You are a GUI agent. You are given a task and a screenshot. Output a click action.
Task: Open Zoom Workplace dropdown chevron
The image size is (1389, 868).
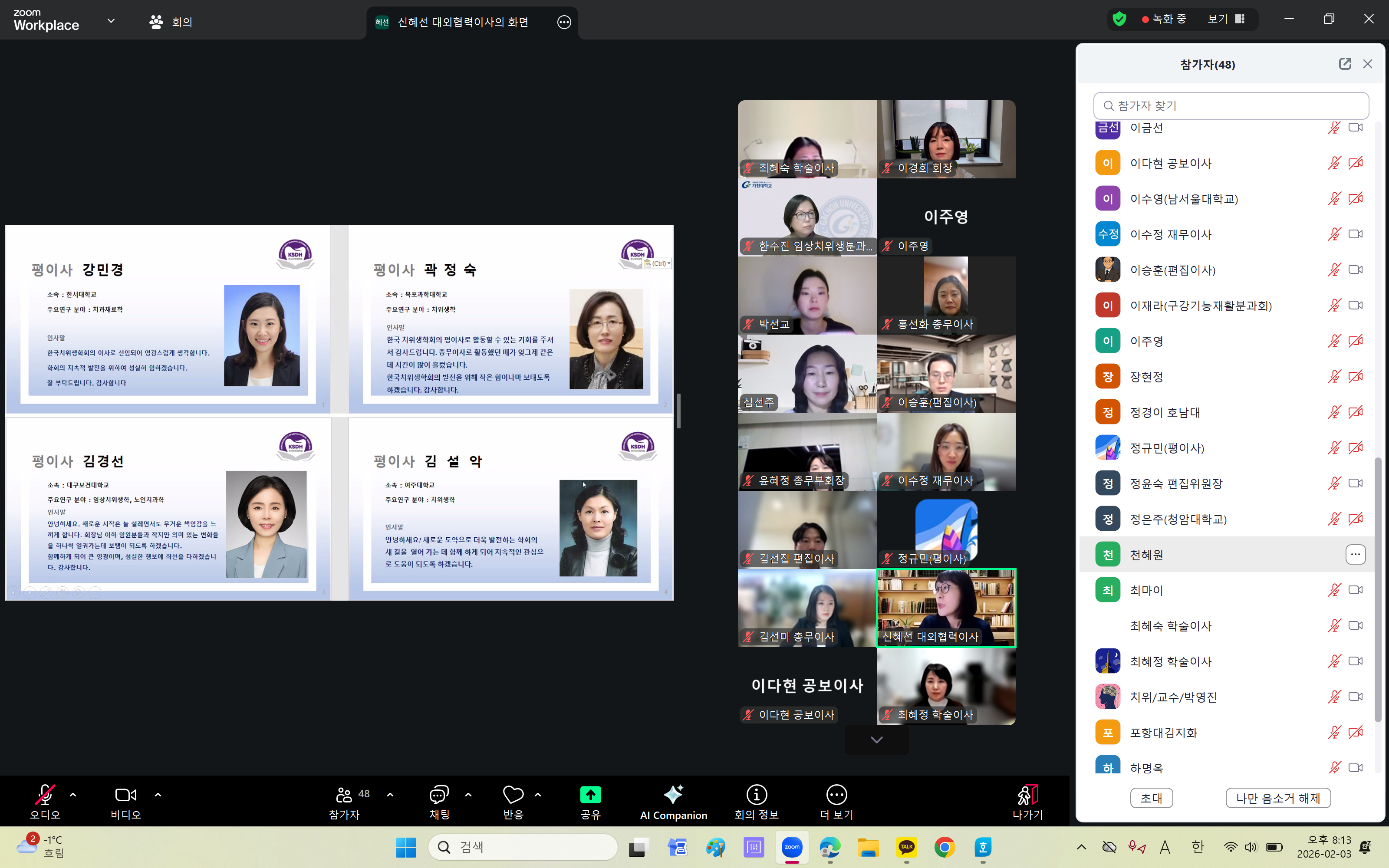click(x=111, y=21)
